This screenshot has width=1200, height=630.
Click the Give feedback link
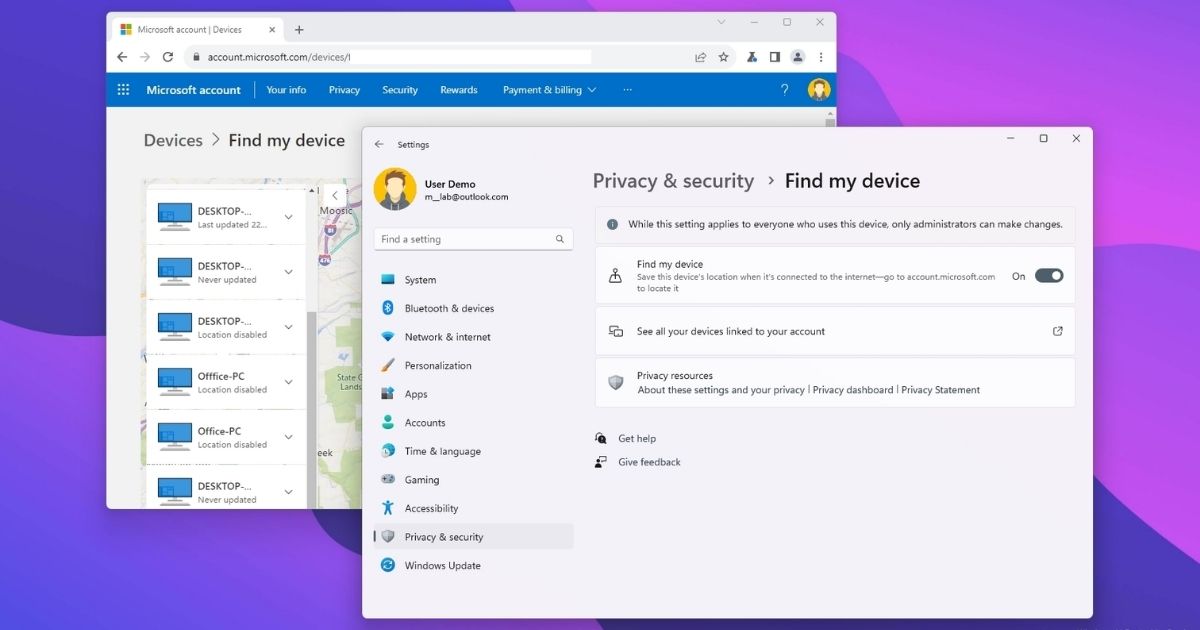click(x=649, y=462)
